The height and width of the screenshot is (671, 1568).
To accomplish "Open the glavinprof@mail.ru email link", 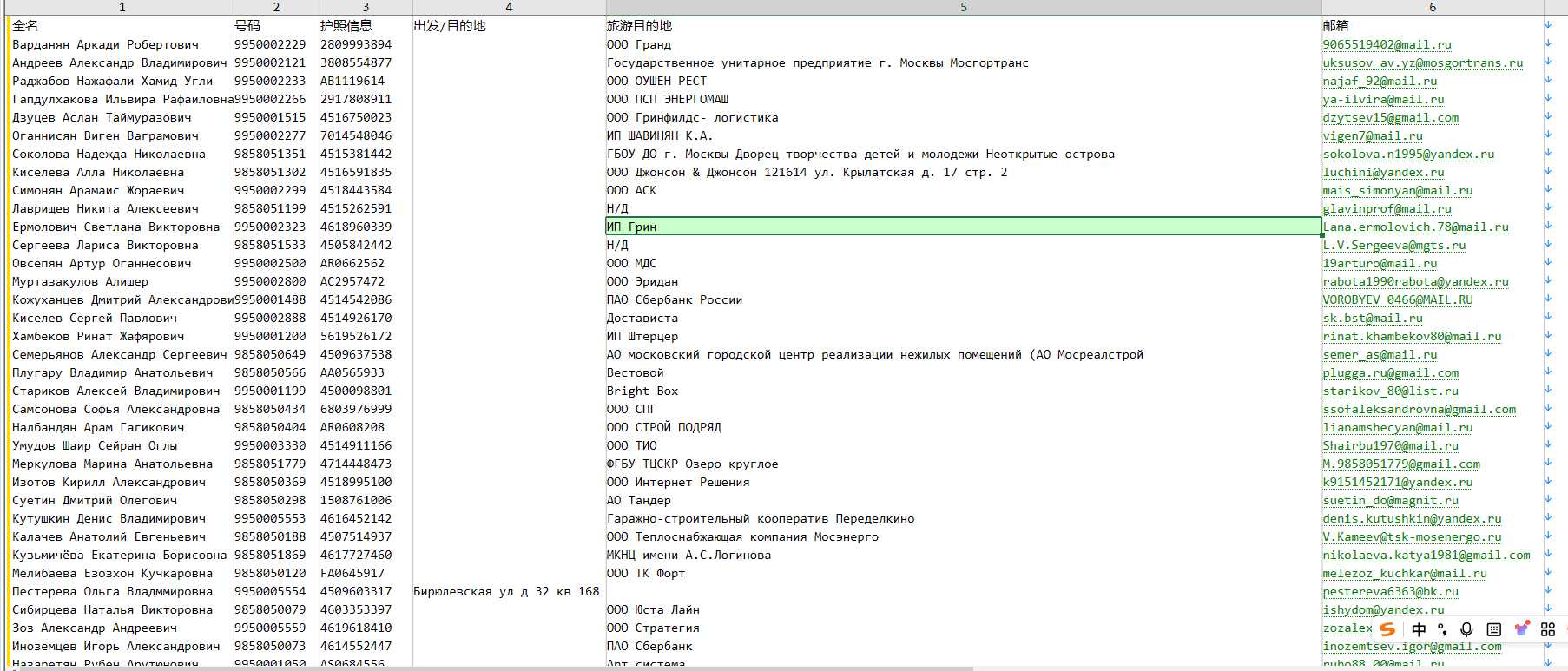I will click(1387, 208).
